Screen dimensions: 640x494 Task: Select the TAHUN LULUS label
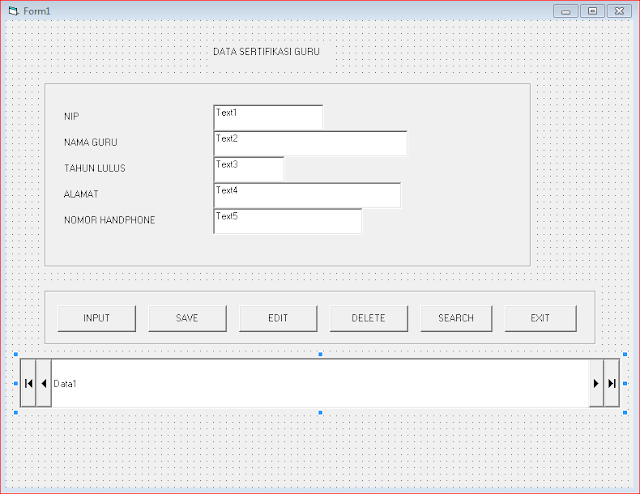(x=95, y=168)
